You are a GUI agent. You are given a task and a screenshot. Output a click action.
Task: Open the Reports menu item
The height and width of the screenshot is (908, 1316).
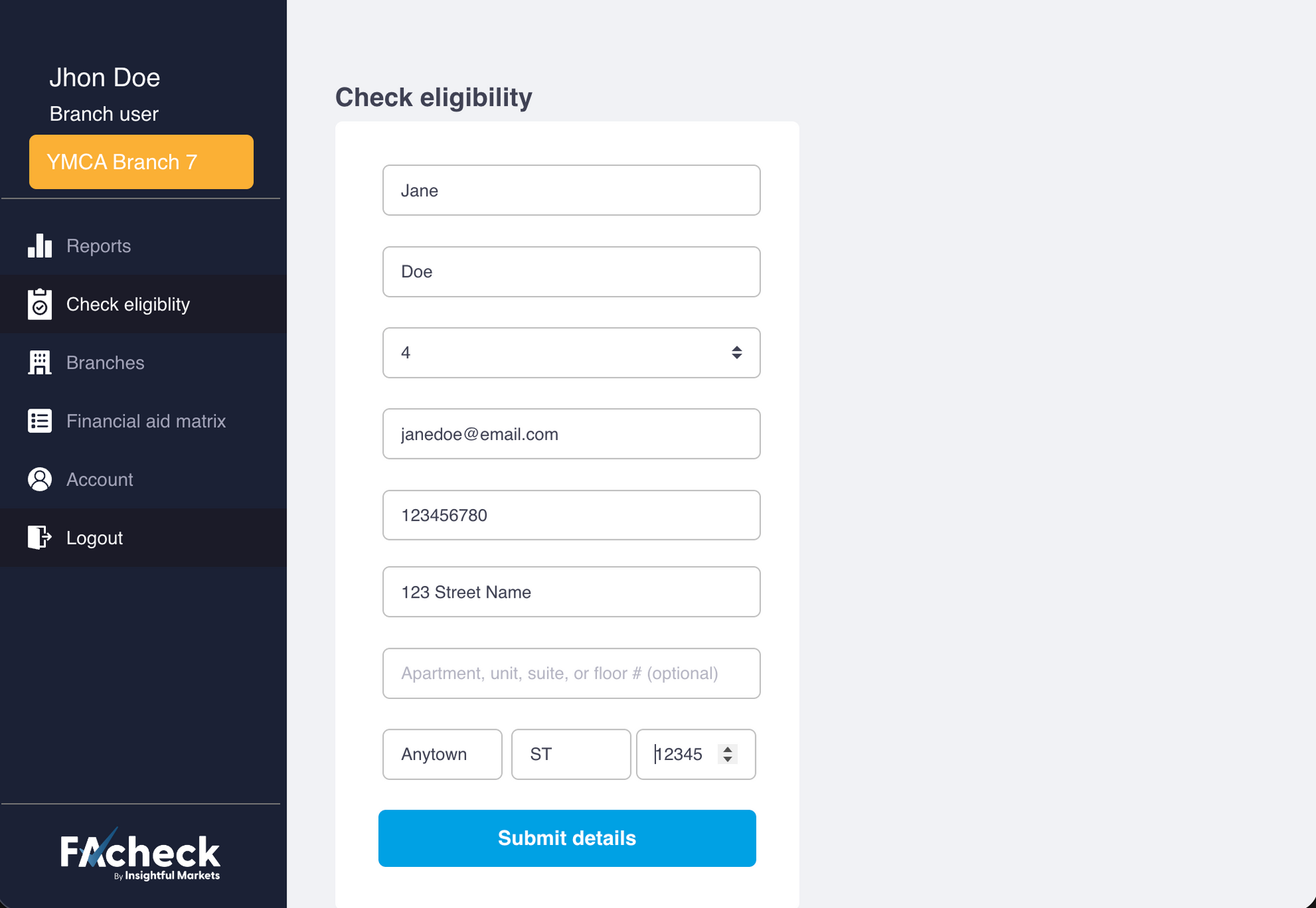99,246
